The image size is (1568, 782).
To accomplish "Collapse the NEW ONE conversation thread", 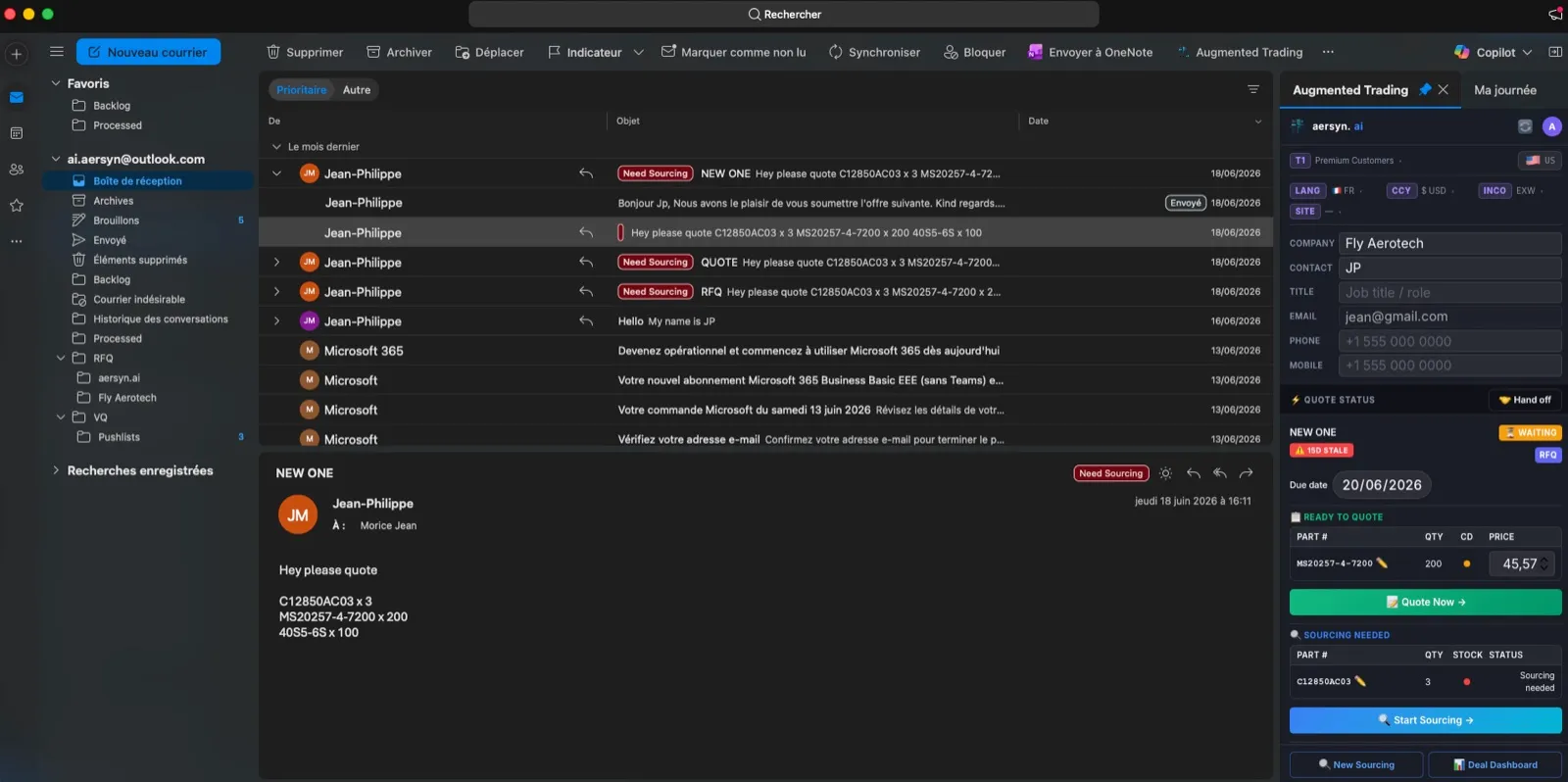I will pos(276,173).
